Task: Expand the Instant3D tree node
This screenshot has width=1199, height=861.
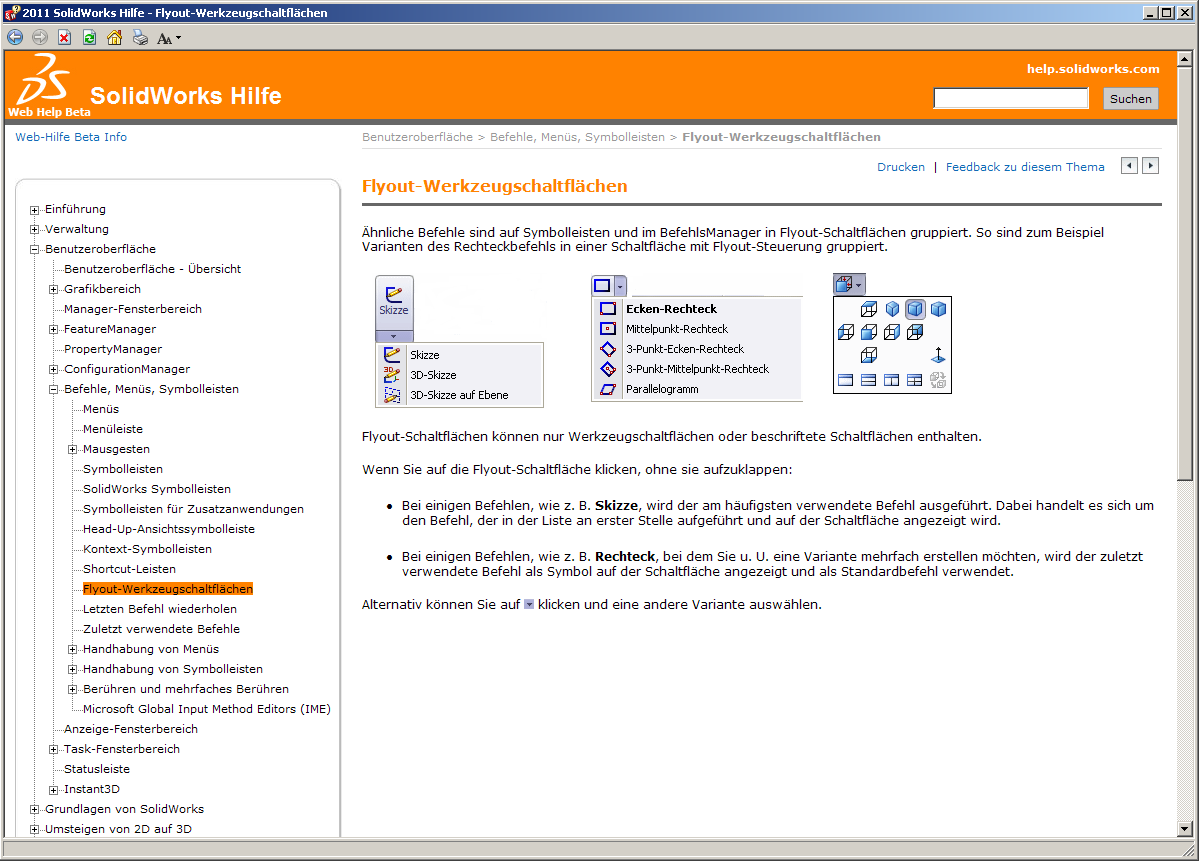Action: [54, 789]
